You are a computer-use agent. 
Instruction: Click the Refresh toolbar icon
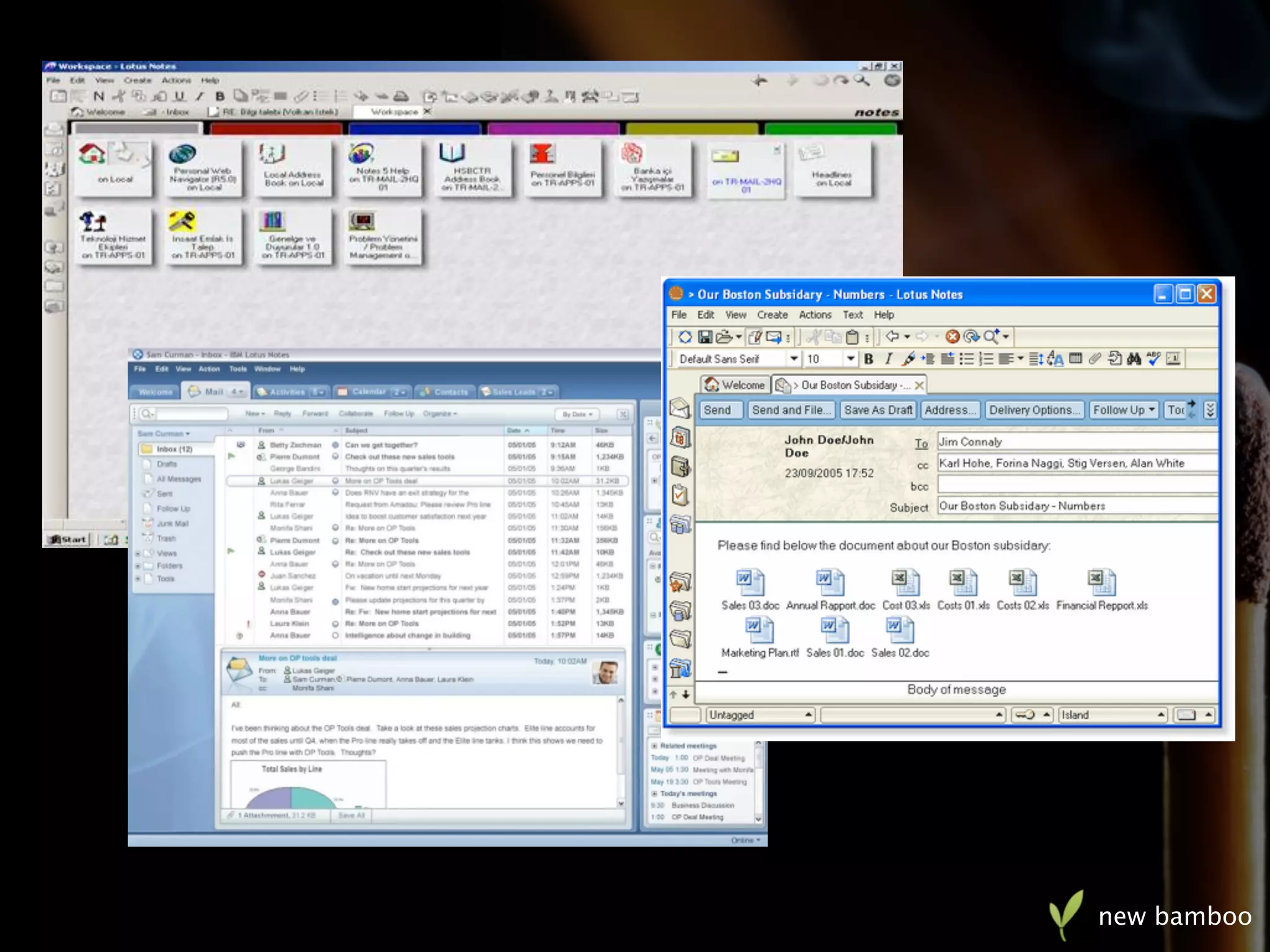(x=971, y=337)
